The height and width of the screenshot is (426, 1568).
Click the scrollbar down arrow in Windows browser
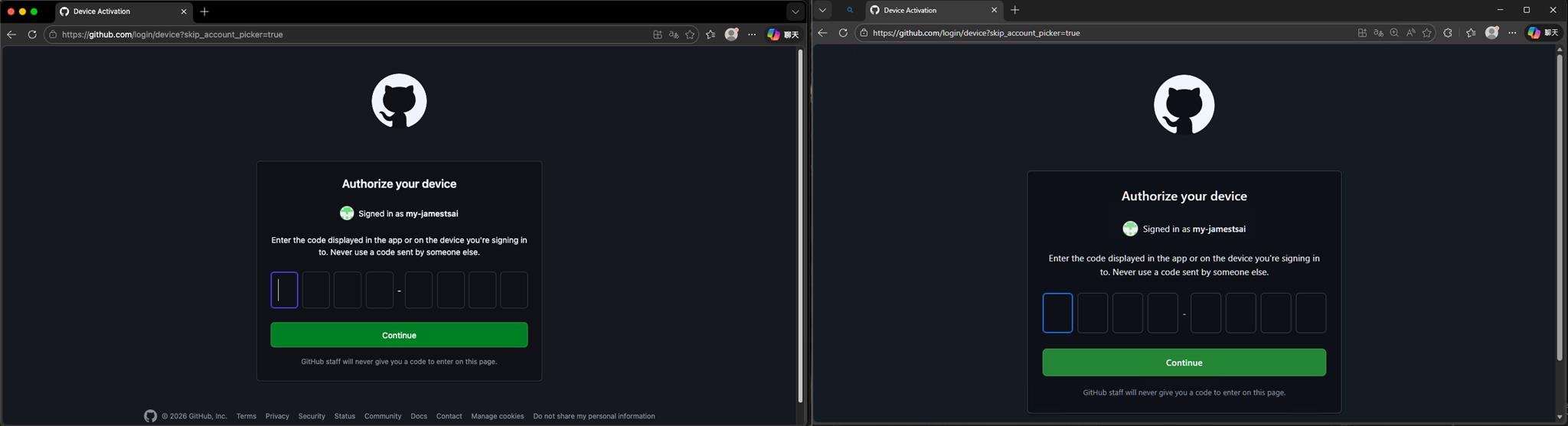(x=1560, y=418)
